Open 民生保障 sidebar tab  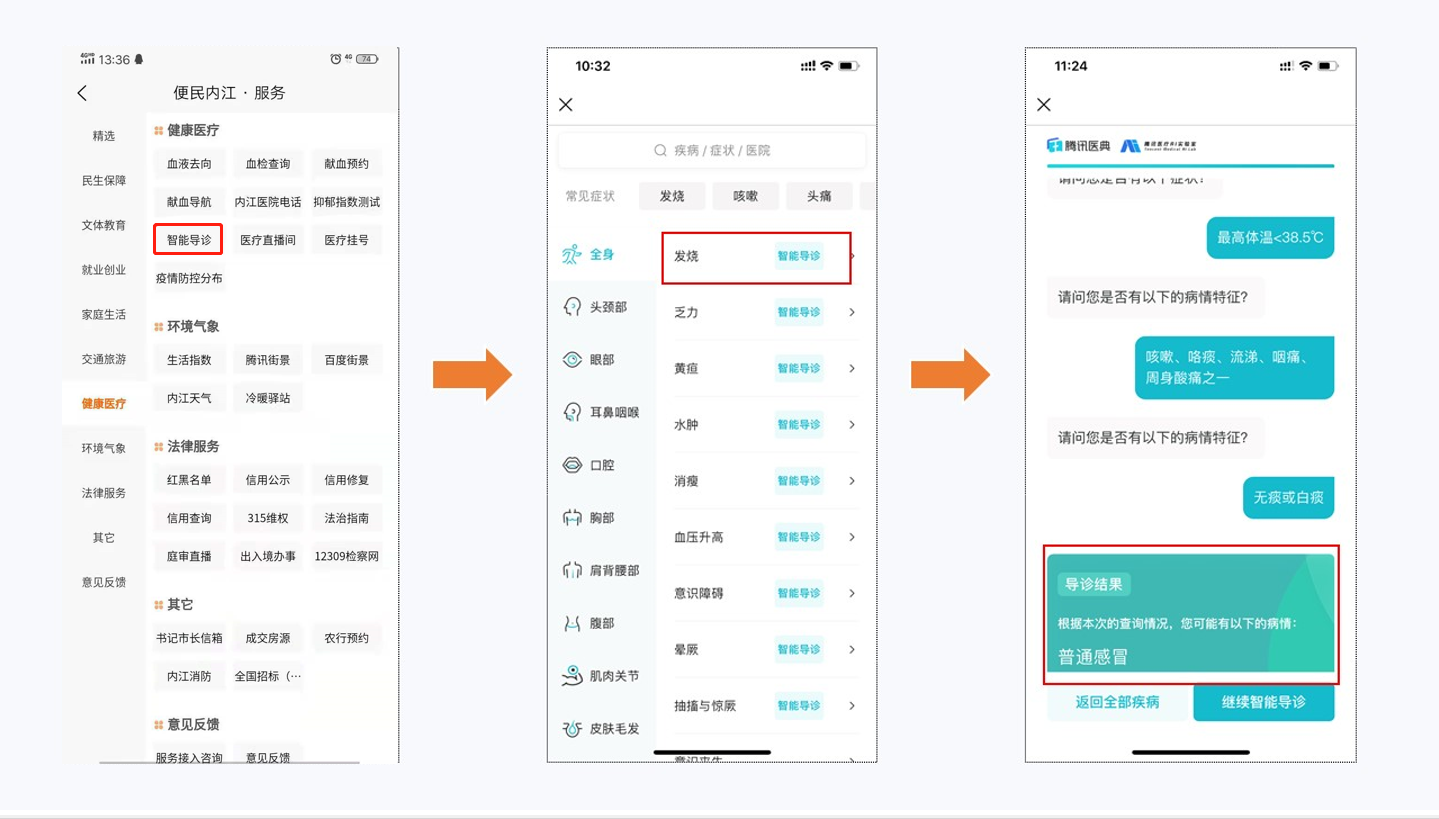(x=104, y=181)
